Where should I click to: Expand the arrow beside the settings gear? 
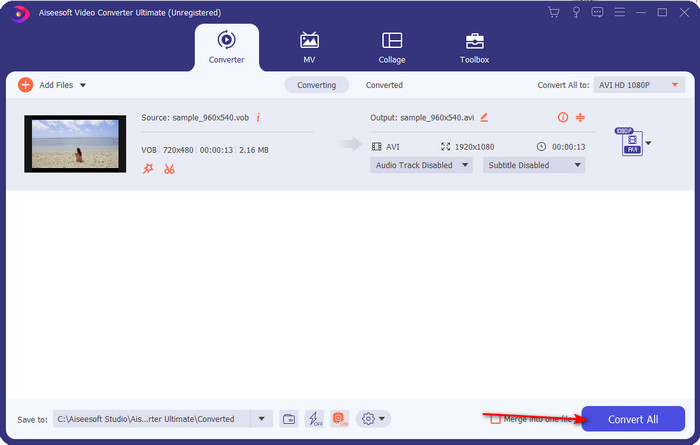point(382,419)
